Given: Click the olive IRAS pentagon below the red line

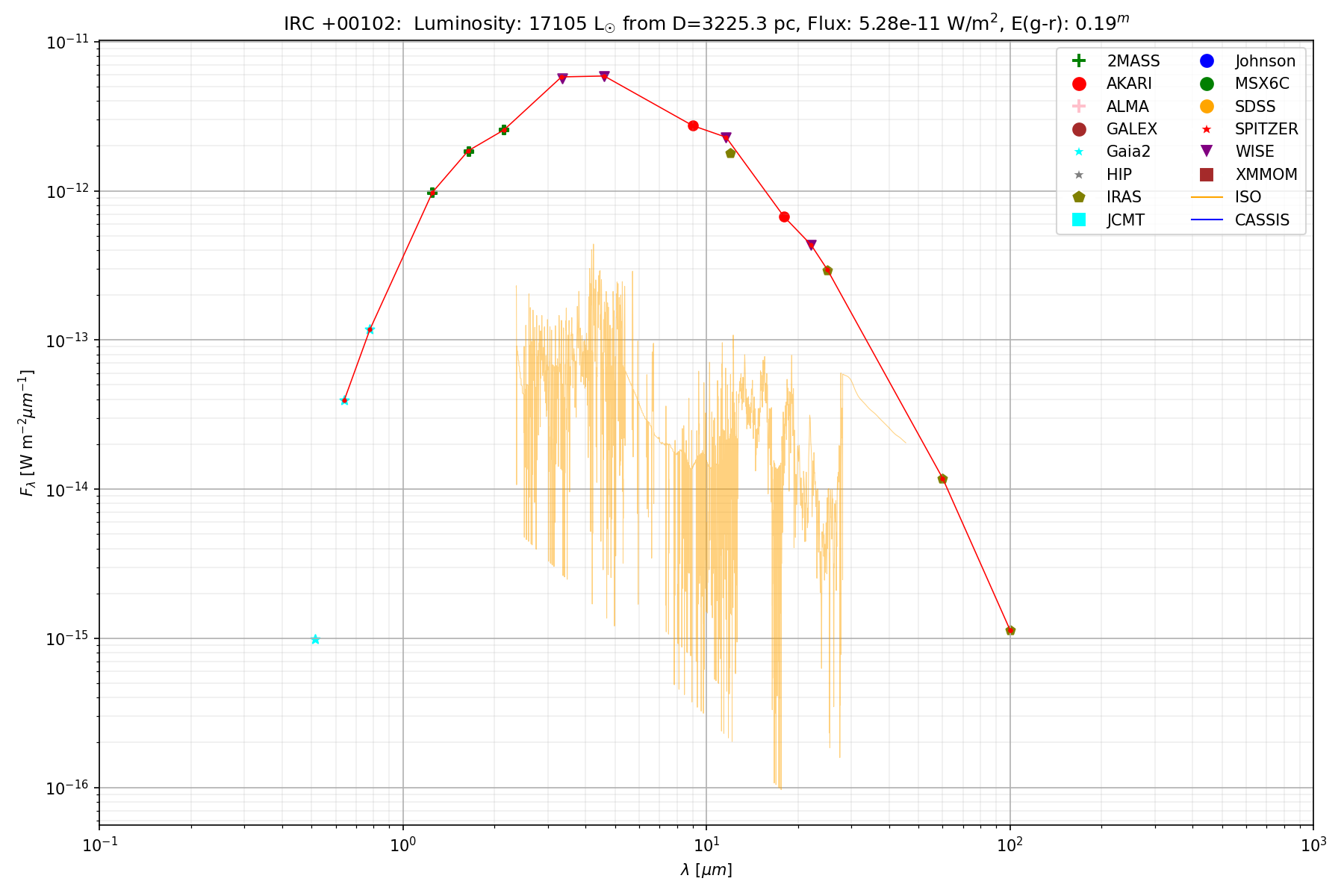Looking at the screenshot, I should [x=730, y=153].
